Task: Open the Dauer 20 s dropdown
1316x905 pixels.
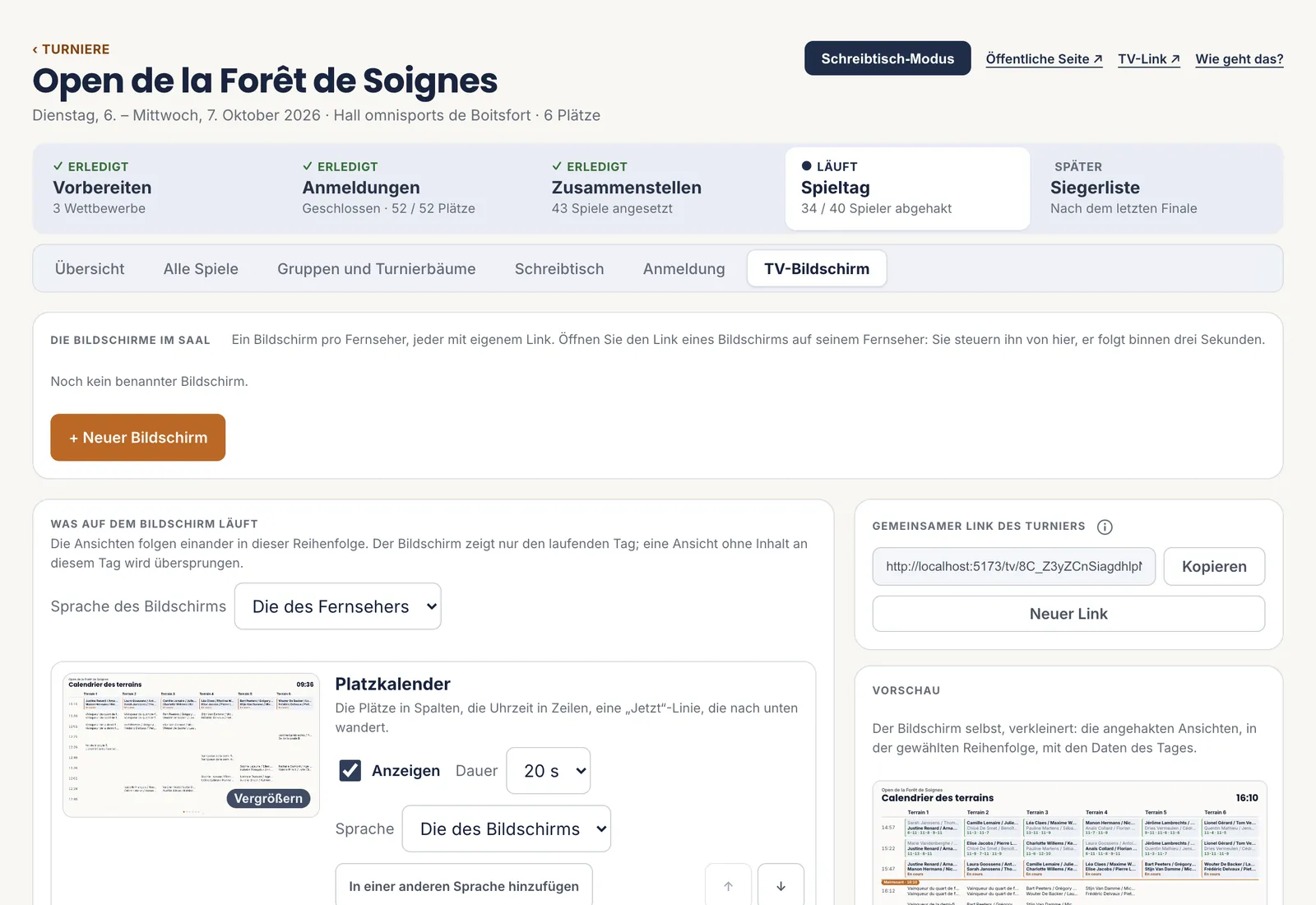Action: (548, 771)
